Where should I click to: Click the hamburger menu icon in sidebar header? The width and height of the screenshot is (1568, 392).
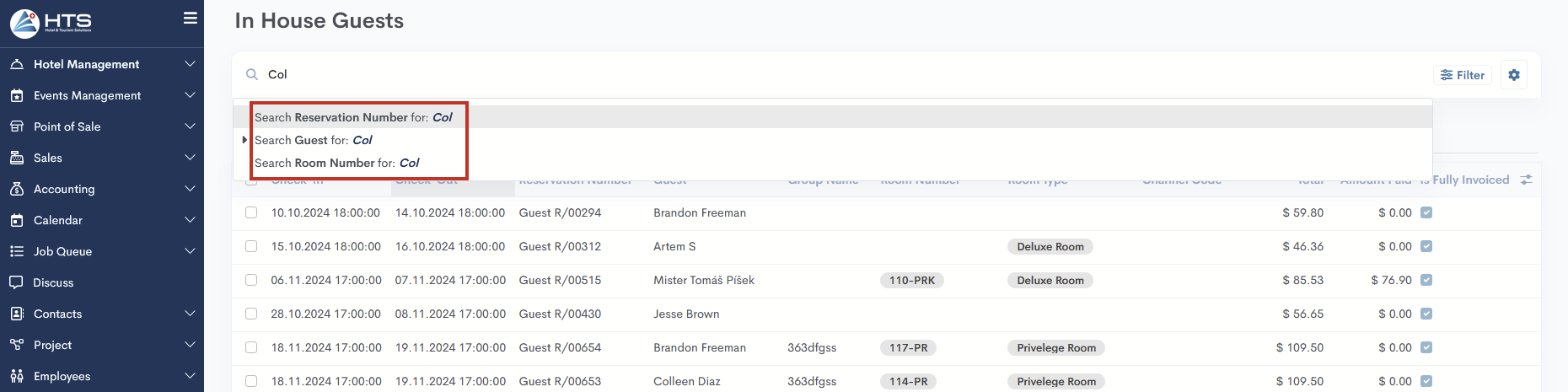coord(191,18)
